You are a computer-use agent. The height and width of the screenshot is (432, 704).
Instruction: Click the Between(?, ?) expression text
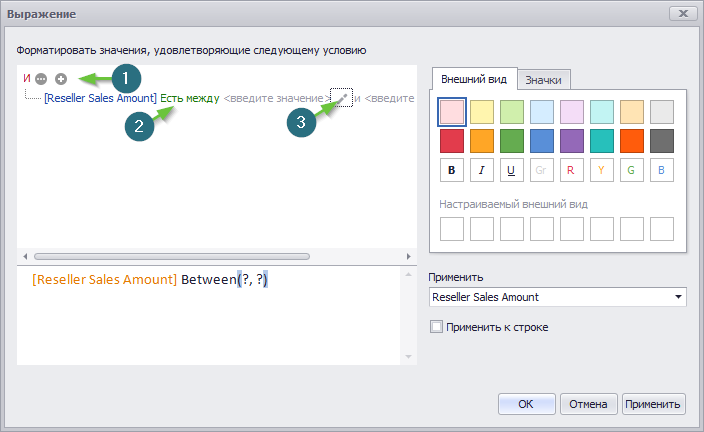(224, 280)
